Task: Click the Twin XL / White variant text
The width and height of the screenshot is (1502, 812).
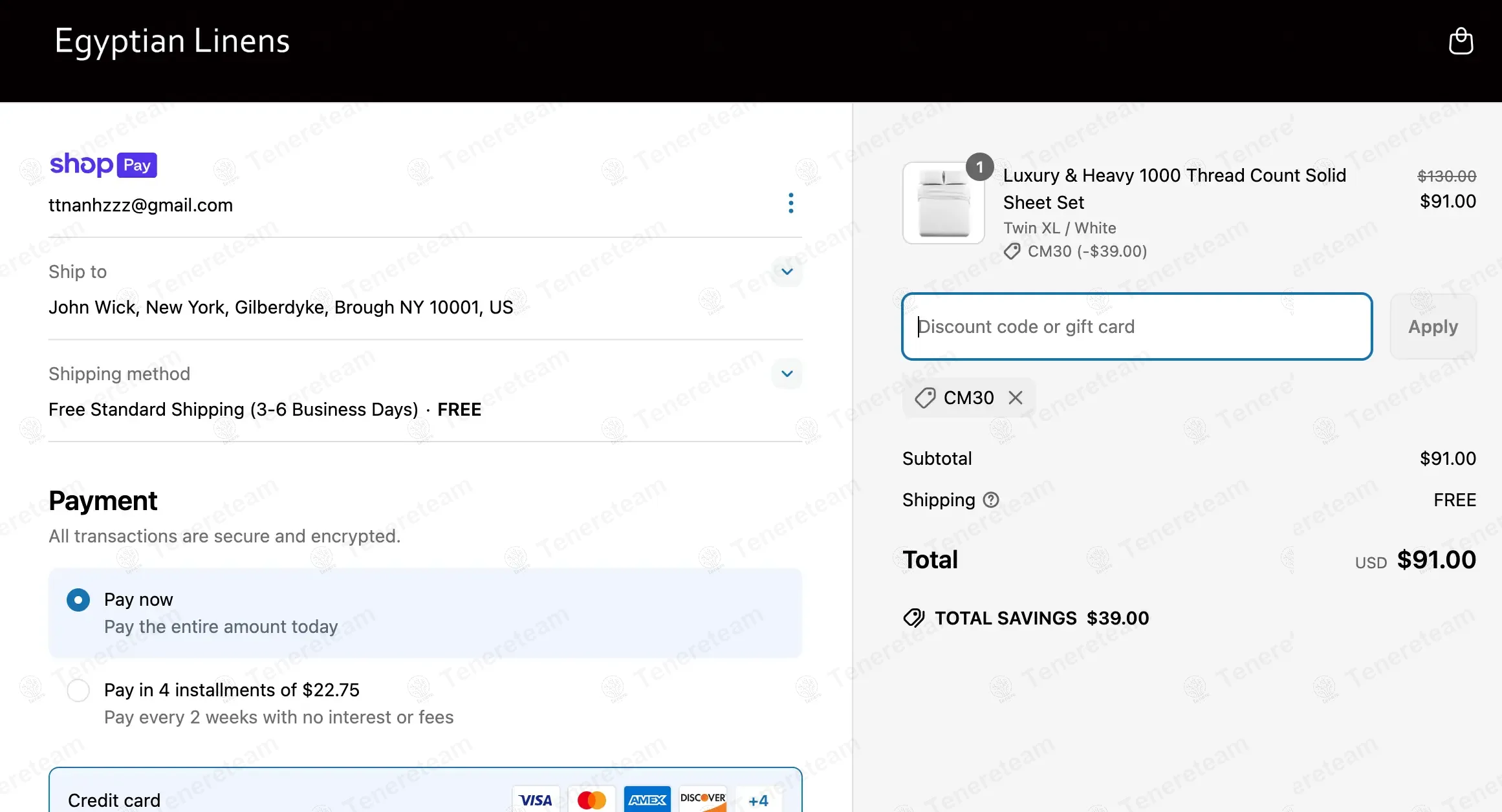Action: pos(1060,228)
